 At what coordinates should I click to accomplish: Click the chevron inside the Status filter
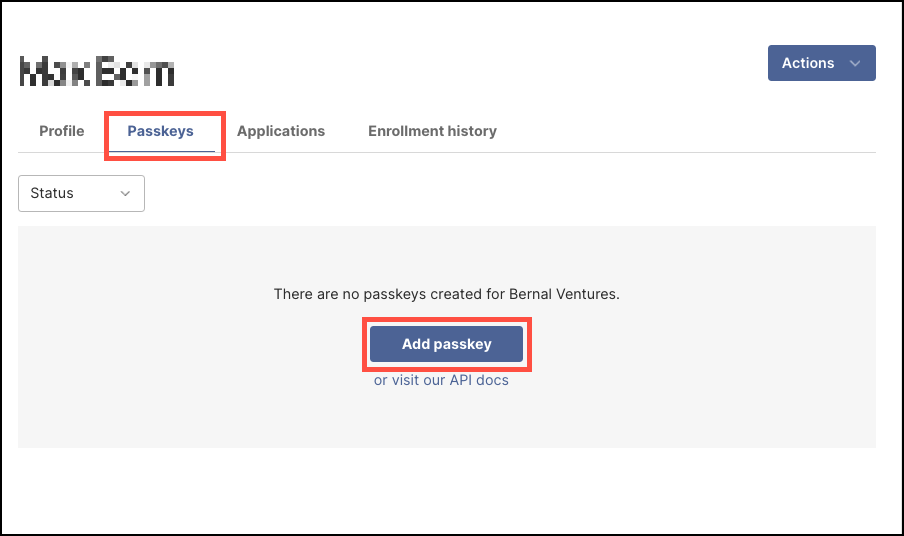point(125,194)
